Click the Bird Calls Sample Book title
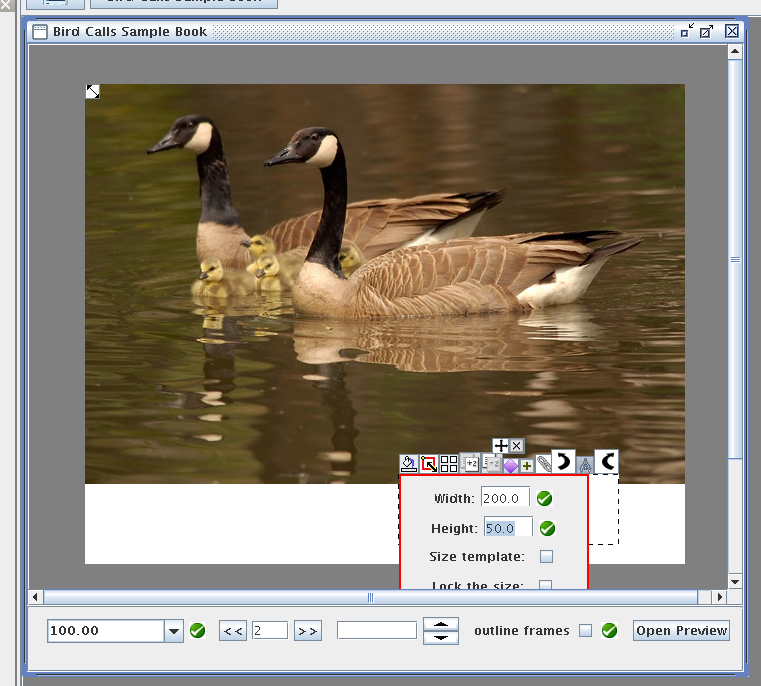The image size is (761, 686). (130, 32)
